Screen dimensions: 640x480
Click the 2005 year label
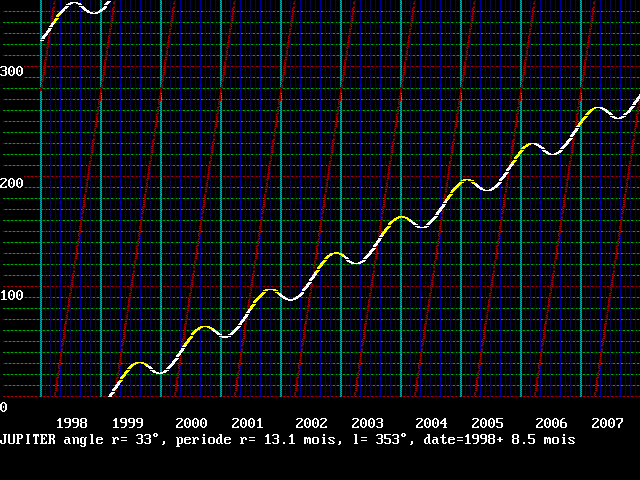pos(487,423)
